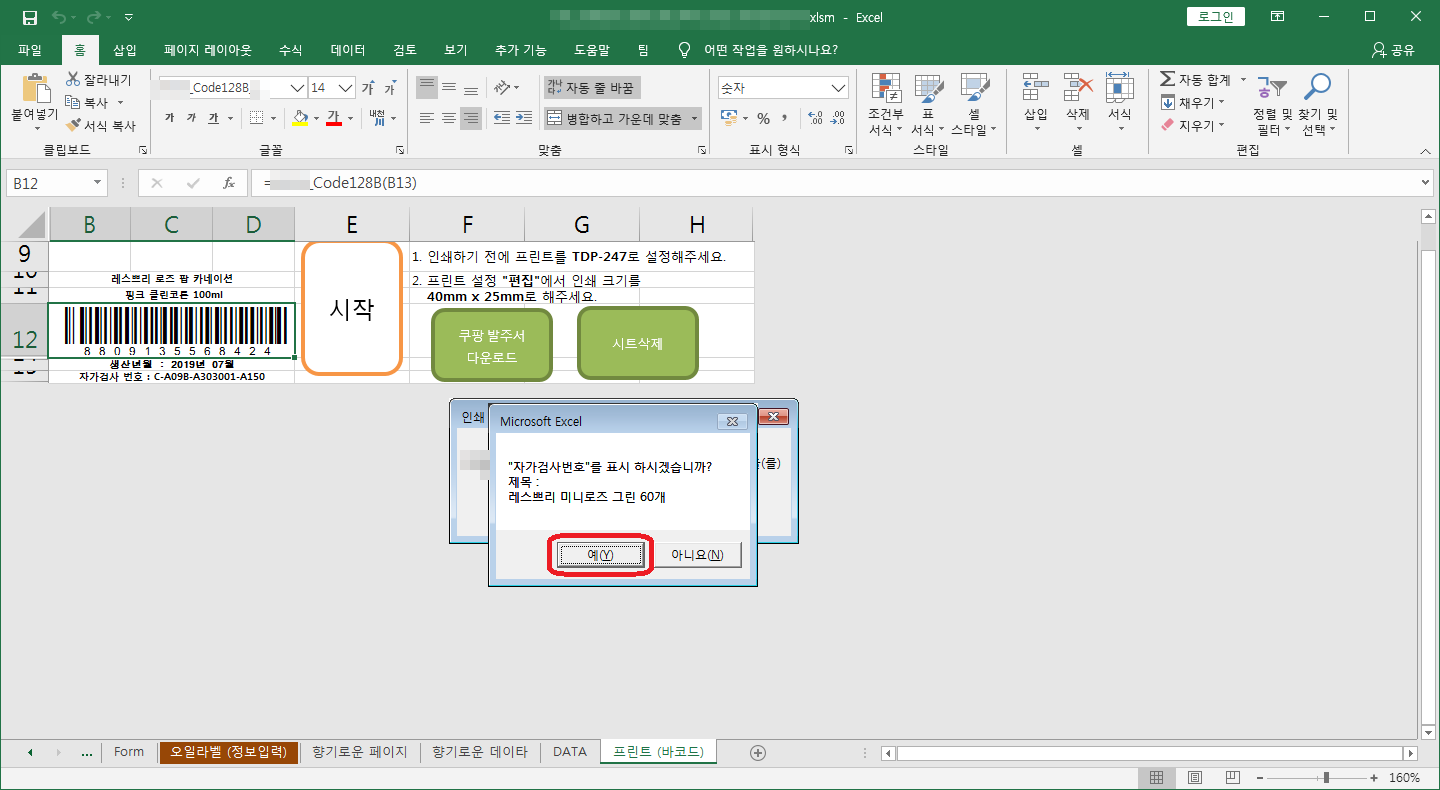This screenshot has width=1440, height=790.
Task: Add a new sheet with plus icon
Action: pyautogui.click(x=757, y=752)
